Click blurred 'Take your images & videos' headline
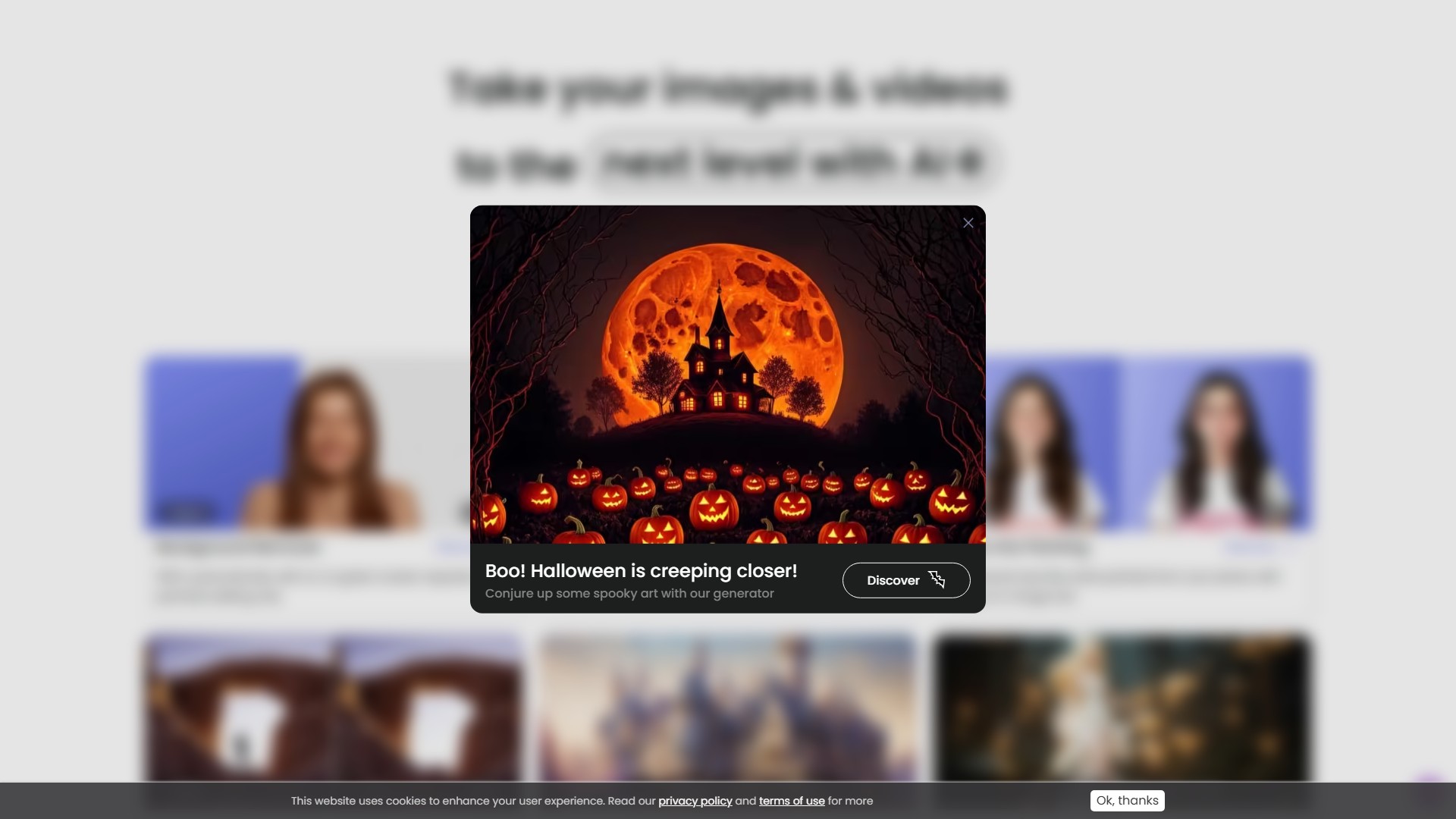 pos(728,87)
